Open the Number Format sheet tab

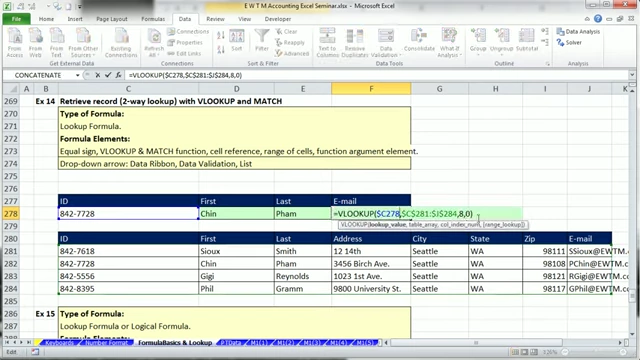pyautogui.click(x=107, y=343)
